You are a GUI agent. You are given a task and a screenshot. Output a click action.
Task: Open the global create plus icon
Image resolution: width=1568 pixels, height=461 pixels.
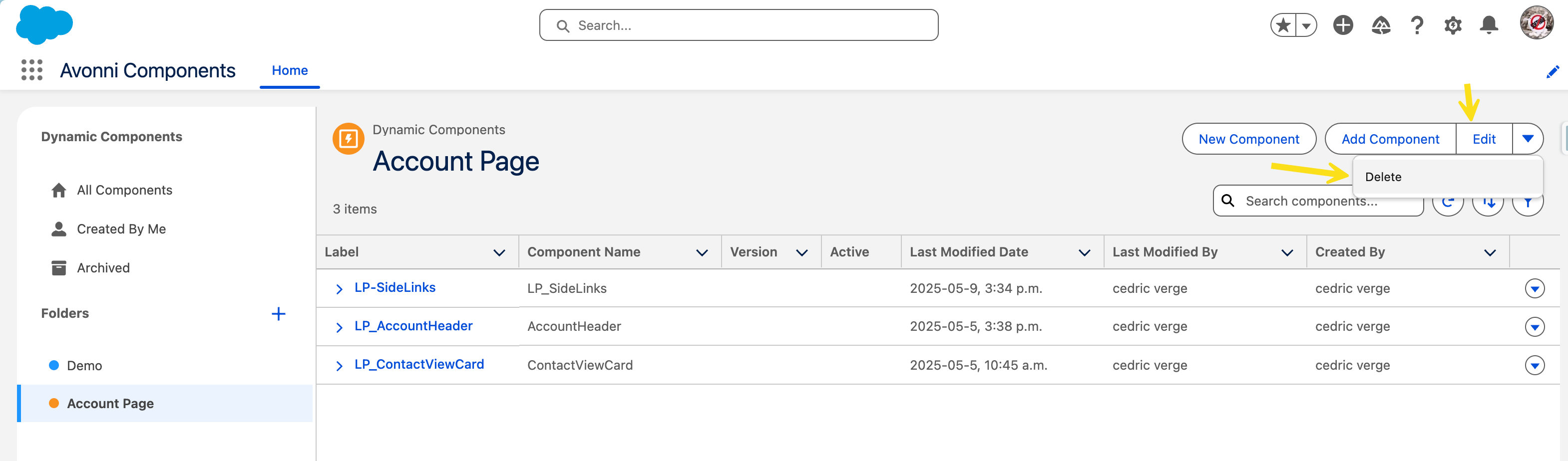1342,25
